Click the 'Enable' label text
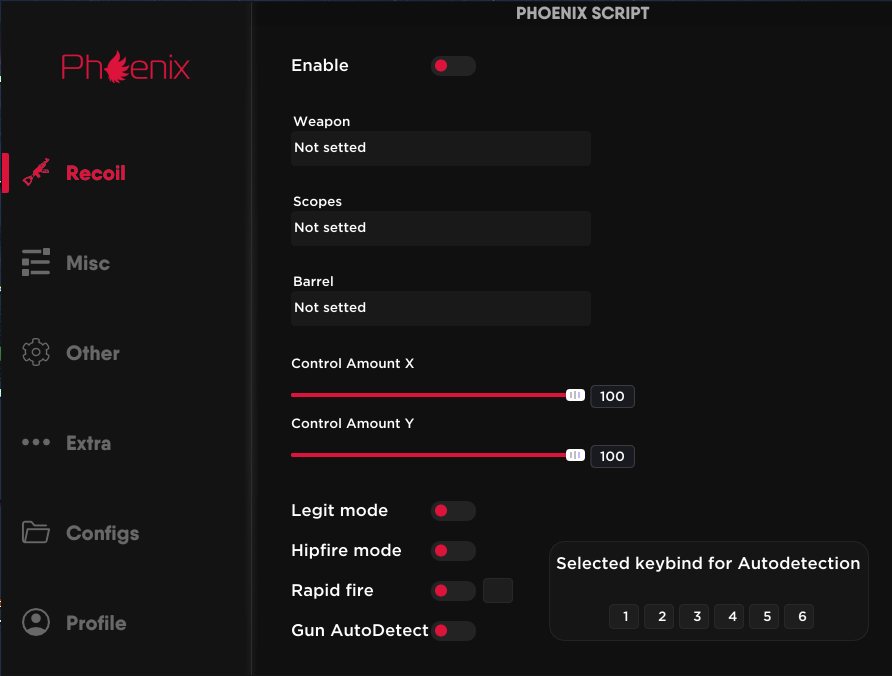892x676 pixels. coord(320,65)
